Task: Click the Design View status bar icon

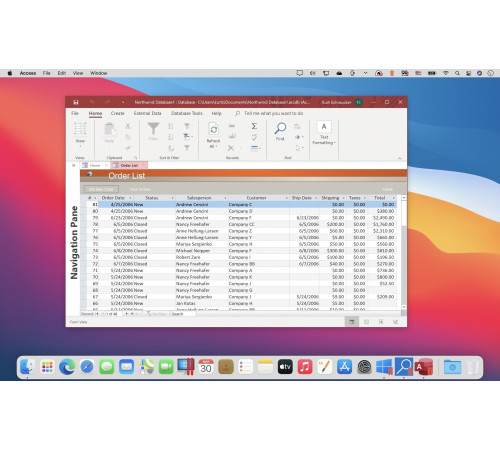Action: [x=395, y=322]
